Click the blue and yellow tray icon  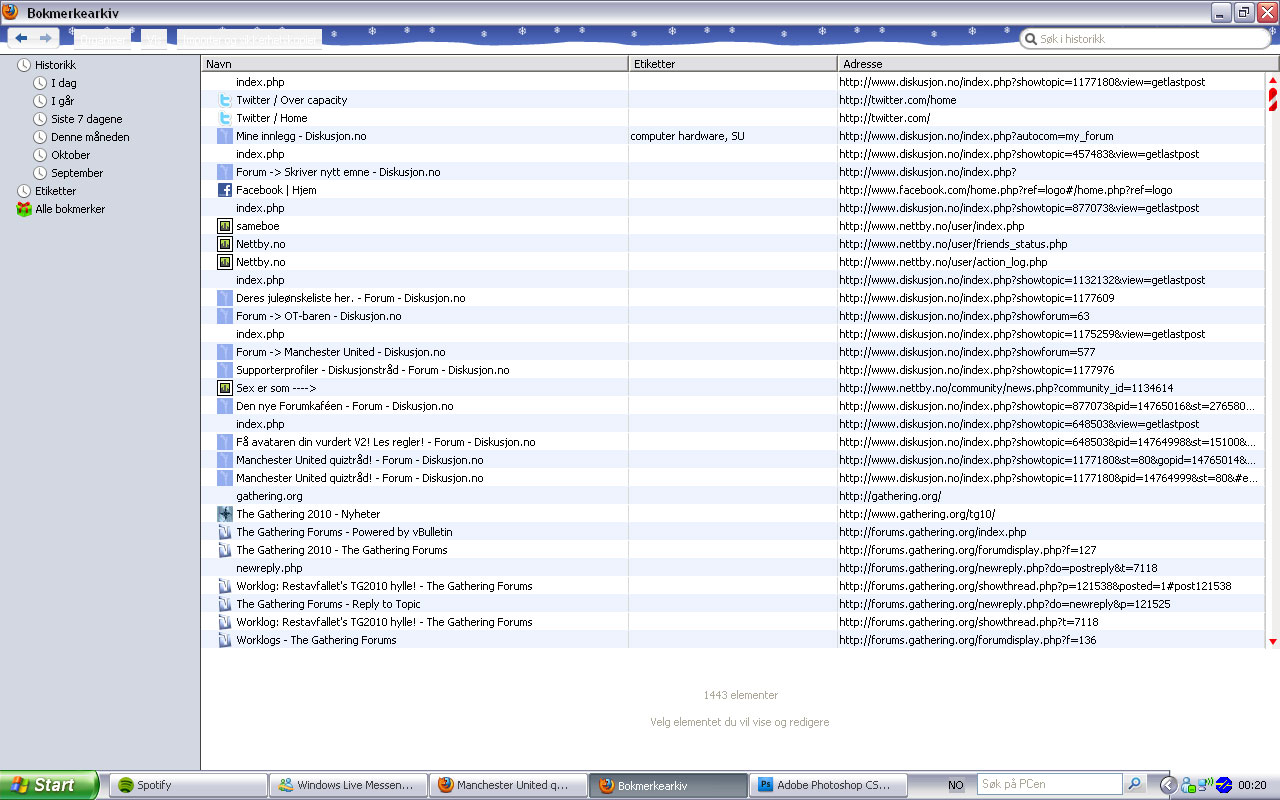1224,785
